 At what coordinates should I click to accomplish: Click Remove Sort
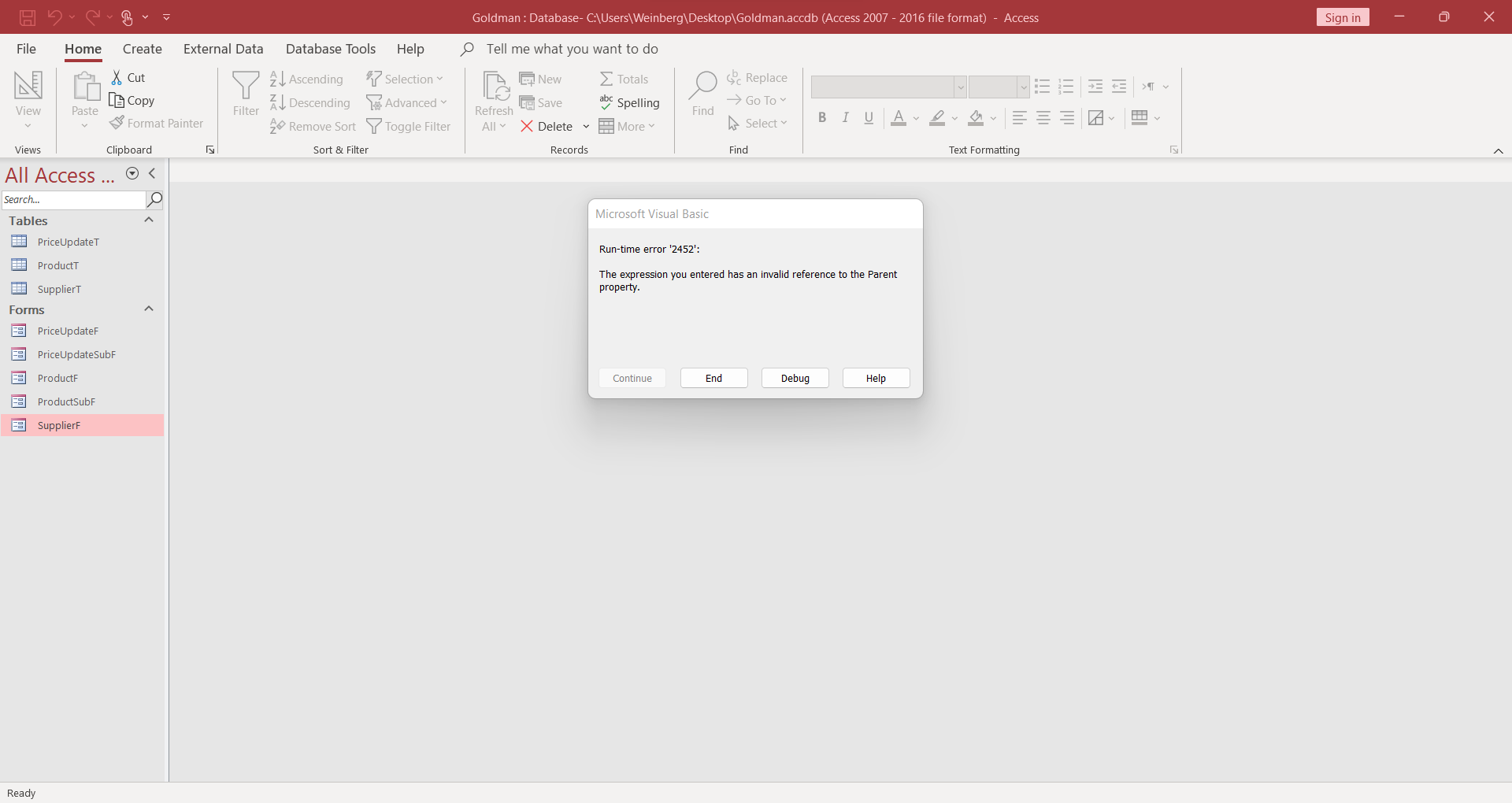click(313, 126)
